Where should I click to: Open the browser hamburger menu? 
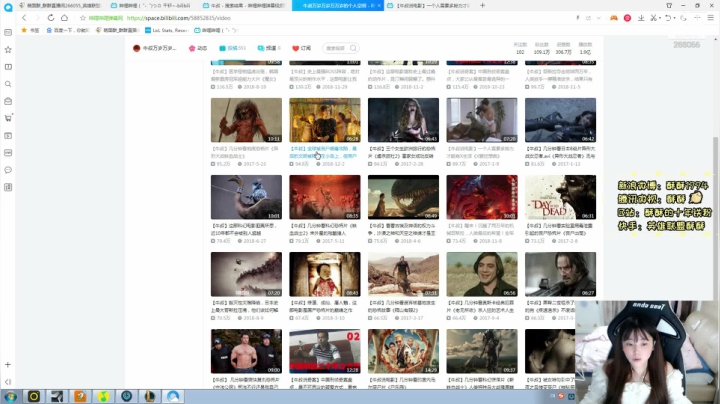710,18
